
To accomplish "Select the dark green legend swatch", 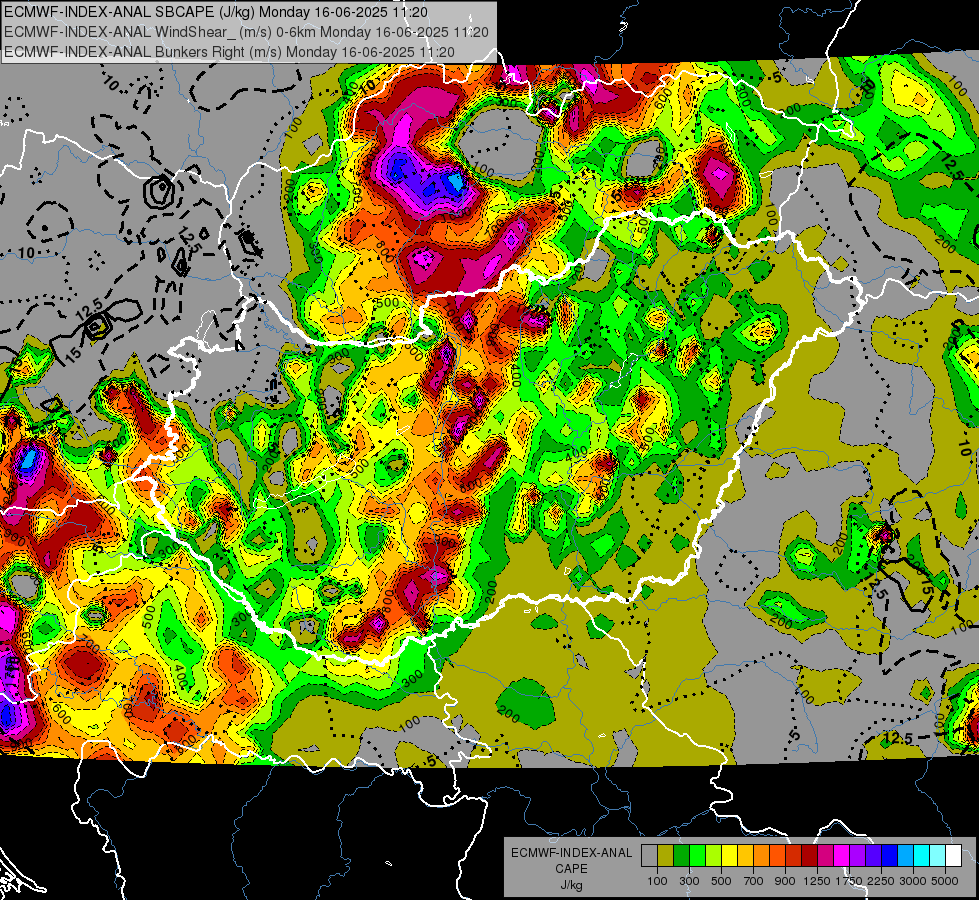I will pos(681,856).
